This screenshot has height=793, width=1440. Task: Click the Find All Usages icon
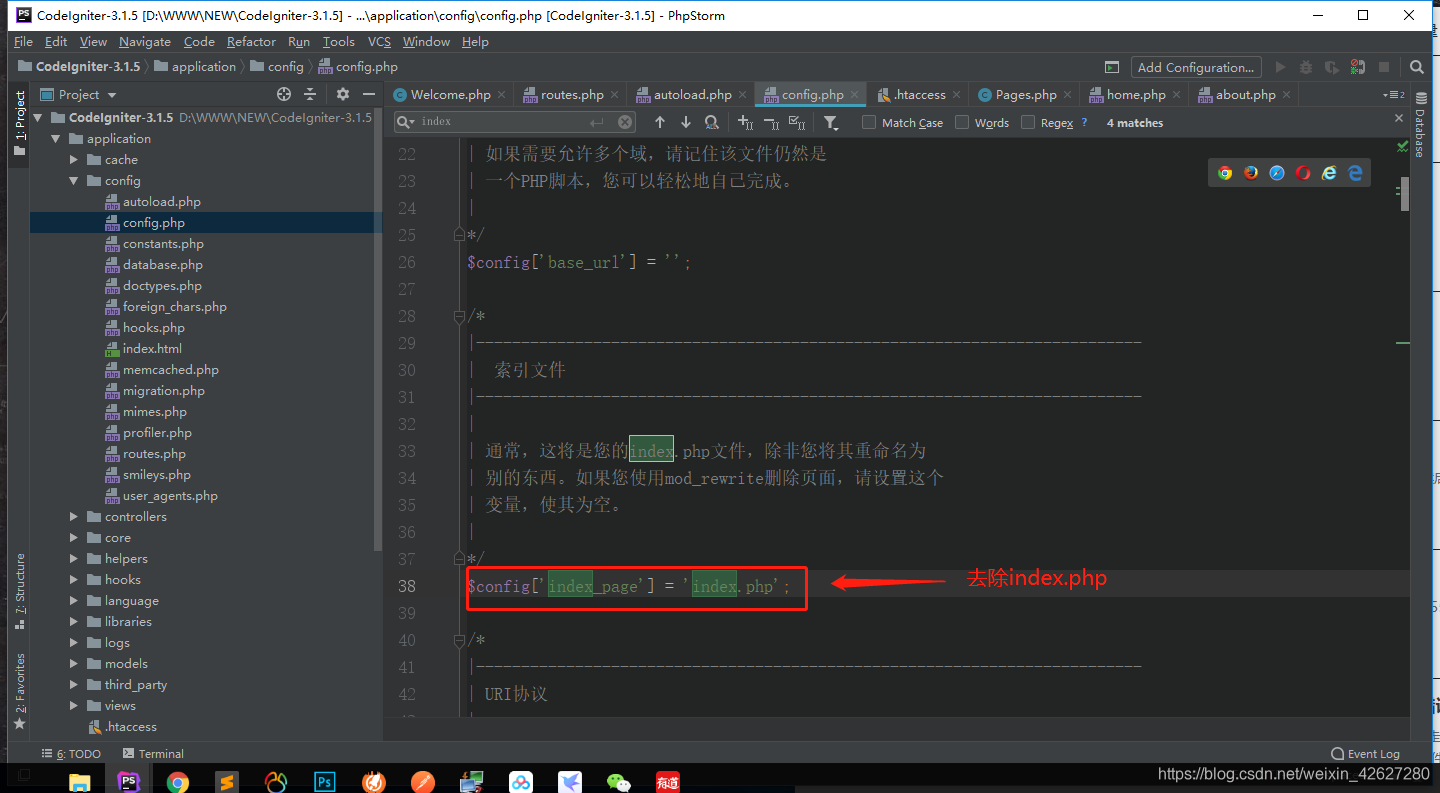click(x=712, y=122)
